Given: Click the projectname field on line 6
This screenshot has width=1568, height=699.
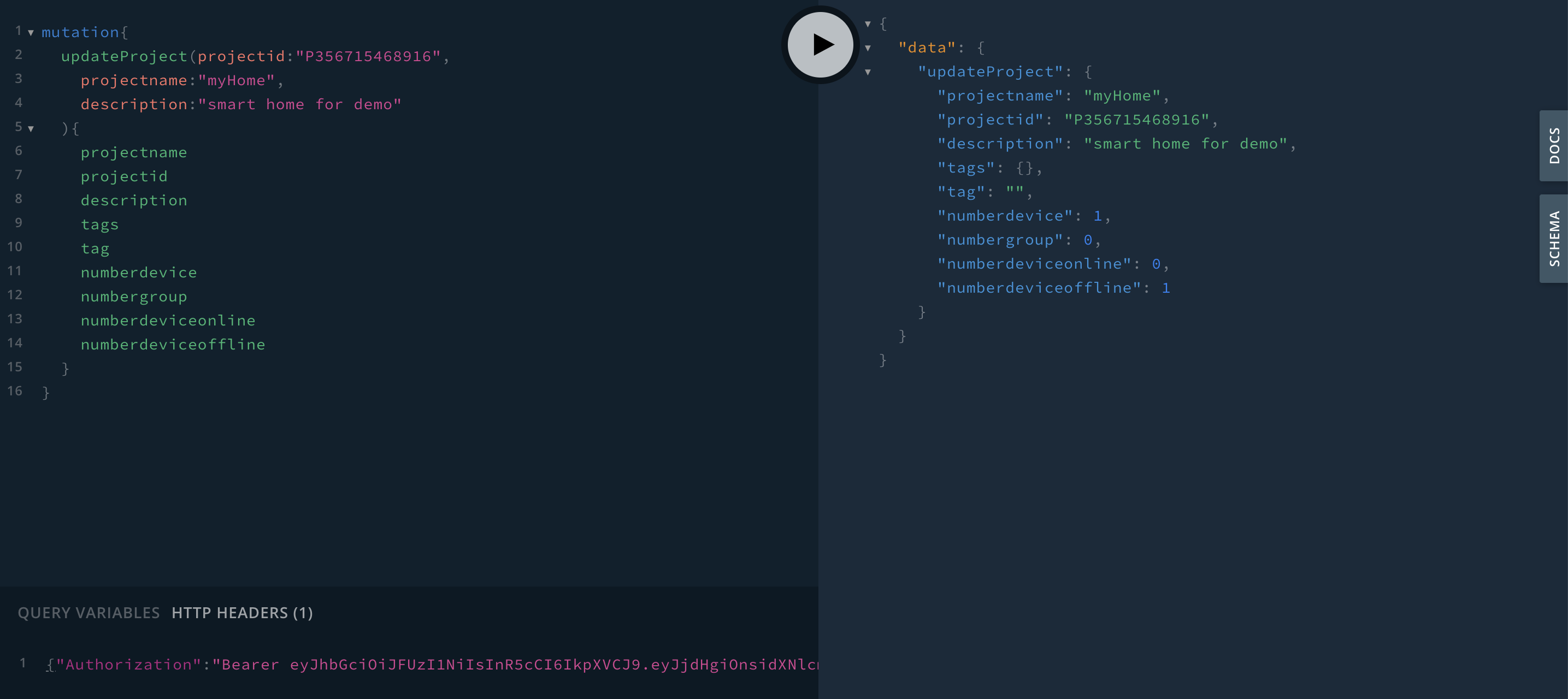Looking at the screenshot, I should pyautogui.click(x=134, y=152).
